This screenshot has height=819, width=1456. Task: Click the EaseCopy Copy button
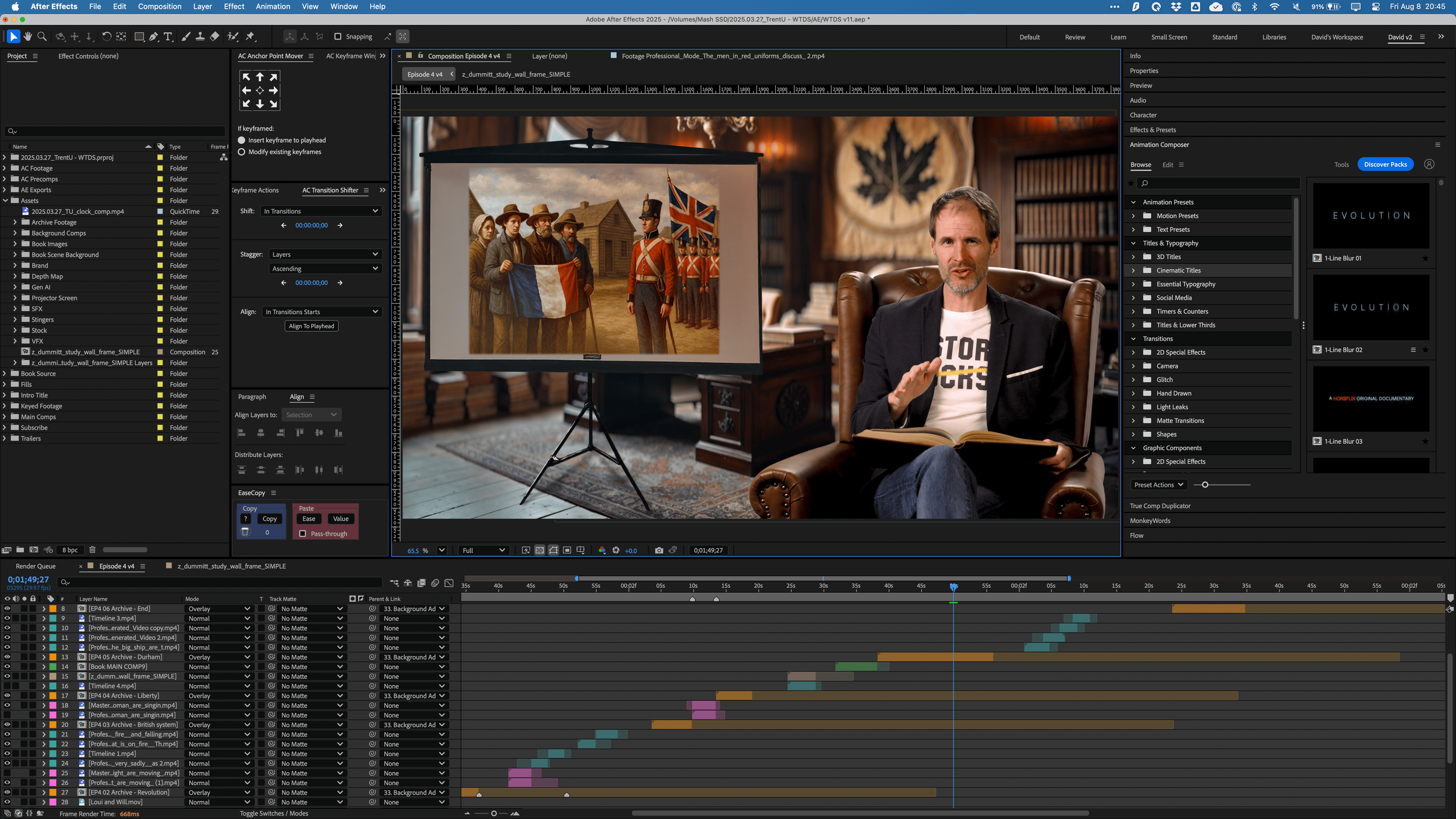[x=270, y=518]
